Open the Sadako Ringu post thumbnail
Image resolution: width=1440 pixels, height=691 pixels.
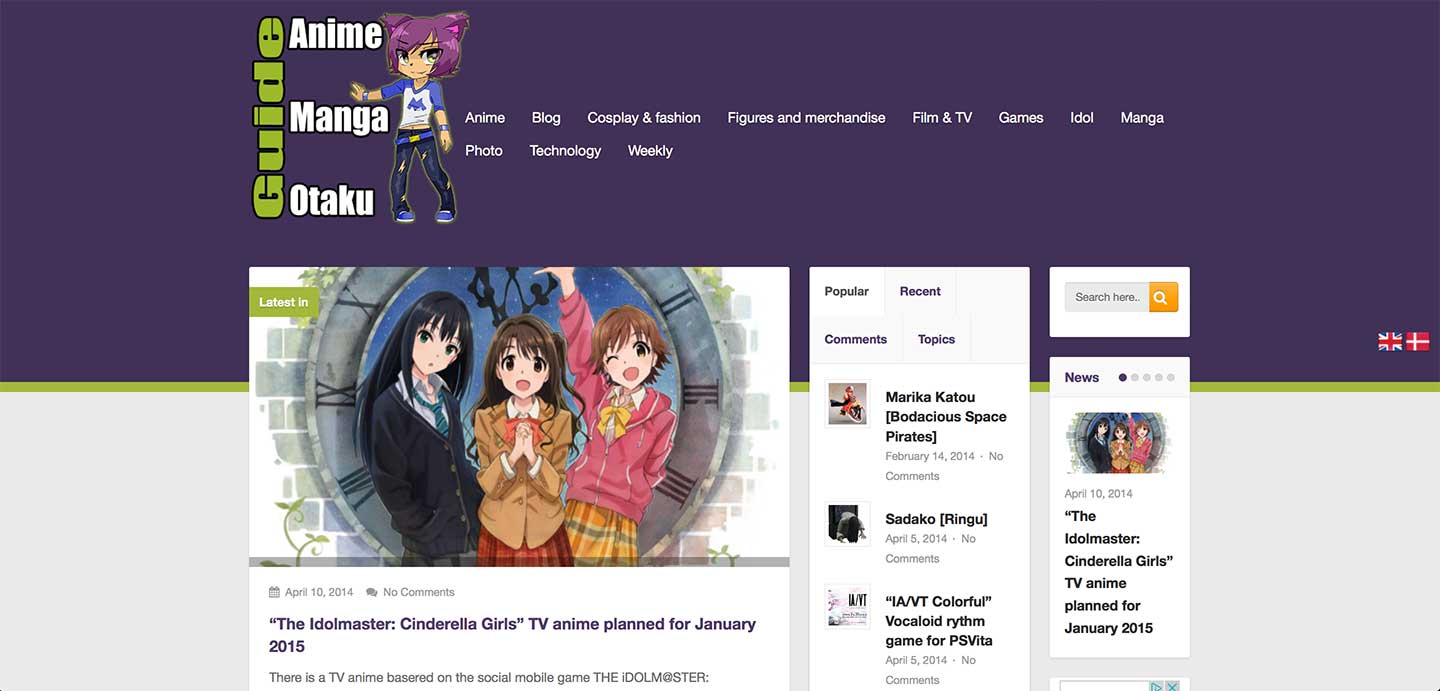tap(847, 524)
